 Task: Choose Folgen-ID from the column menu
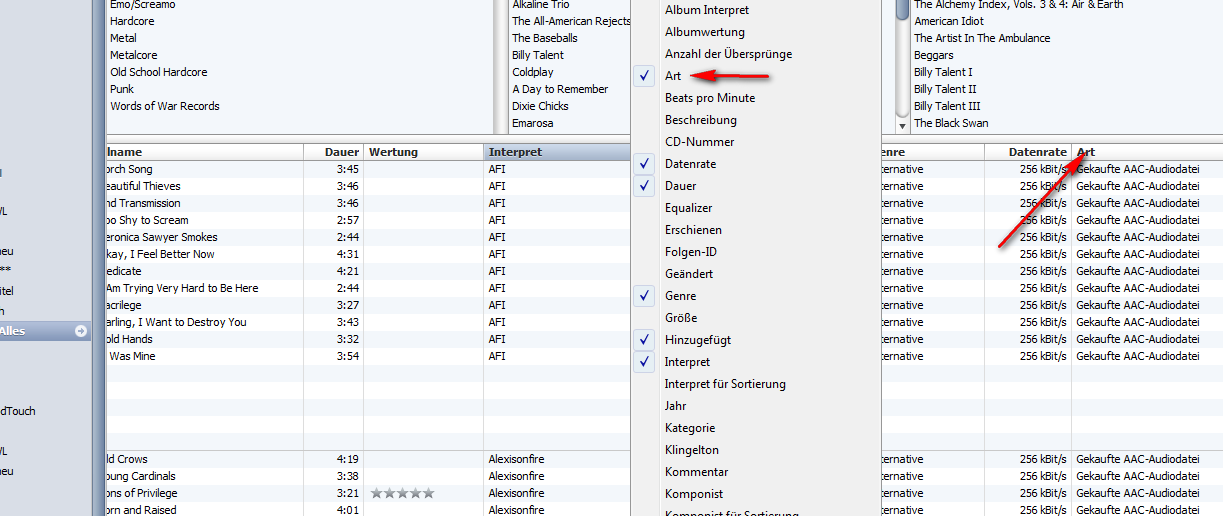coord(690,252)
